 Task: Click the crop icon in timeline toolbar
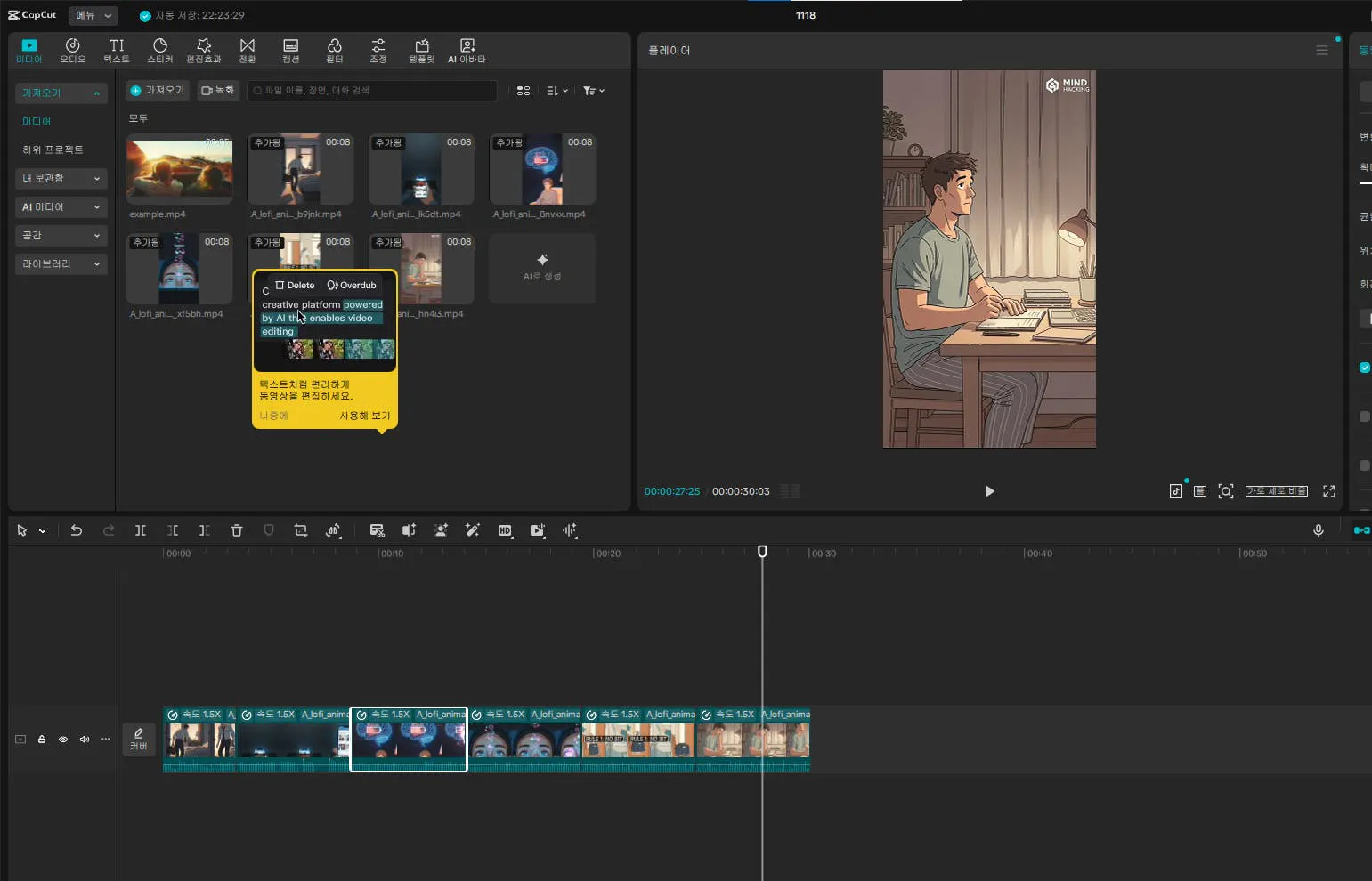click(301, 530)
